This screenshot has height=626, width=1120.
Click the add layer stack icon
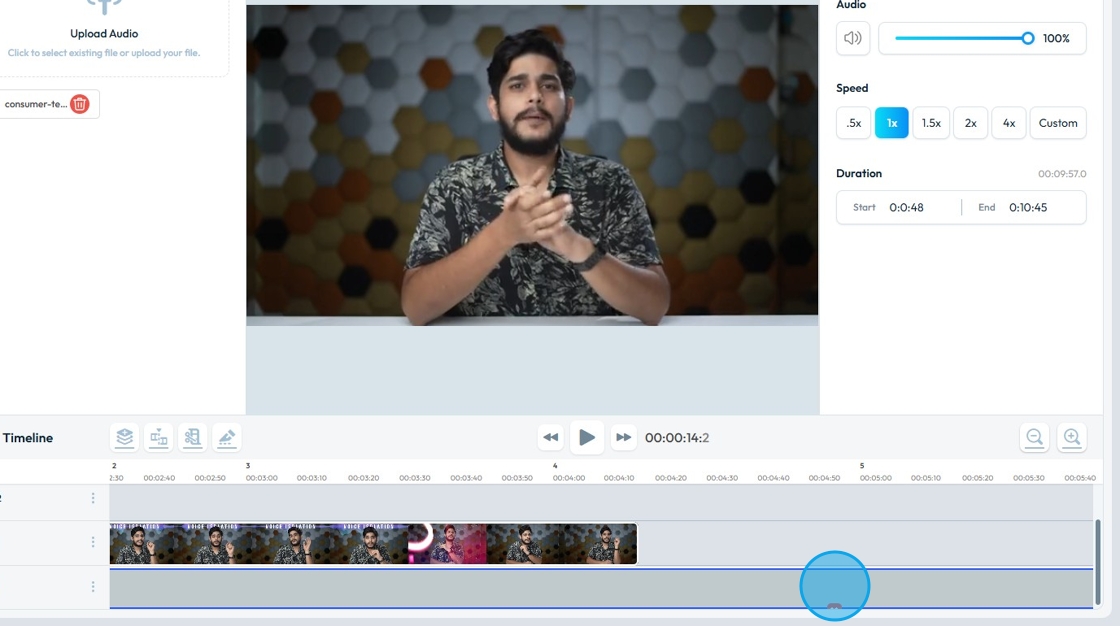click(124, 437)
